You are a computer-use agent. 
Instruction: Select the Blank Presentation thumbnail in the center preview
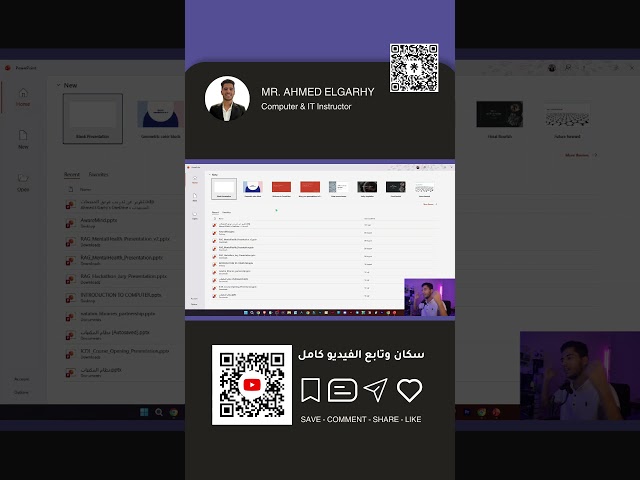point(224,189)
